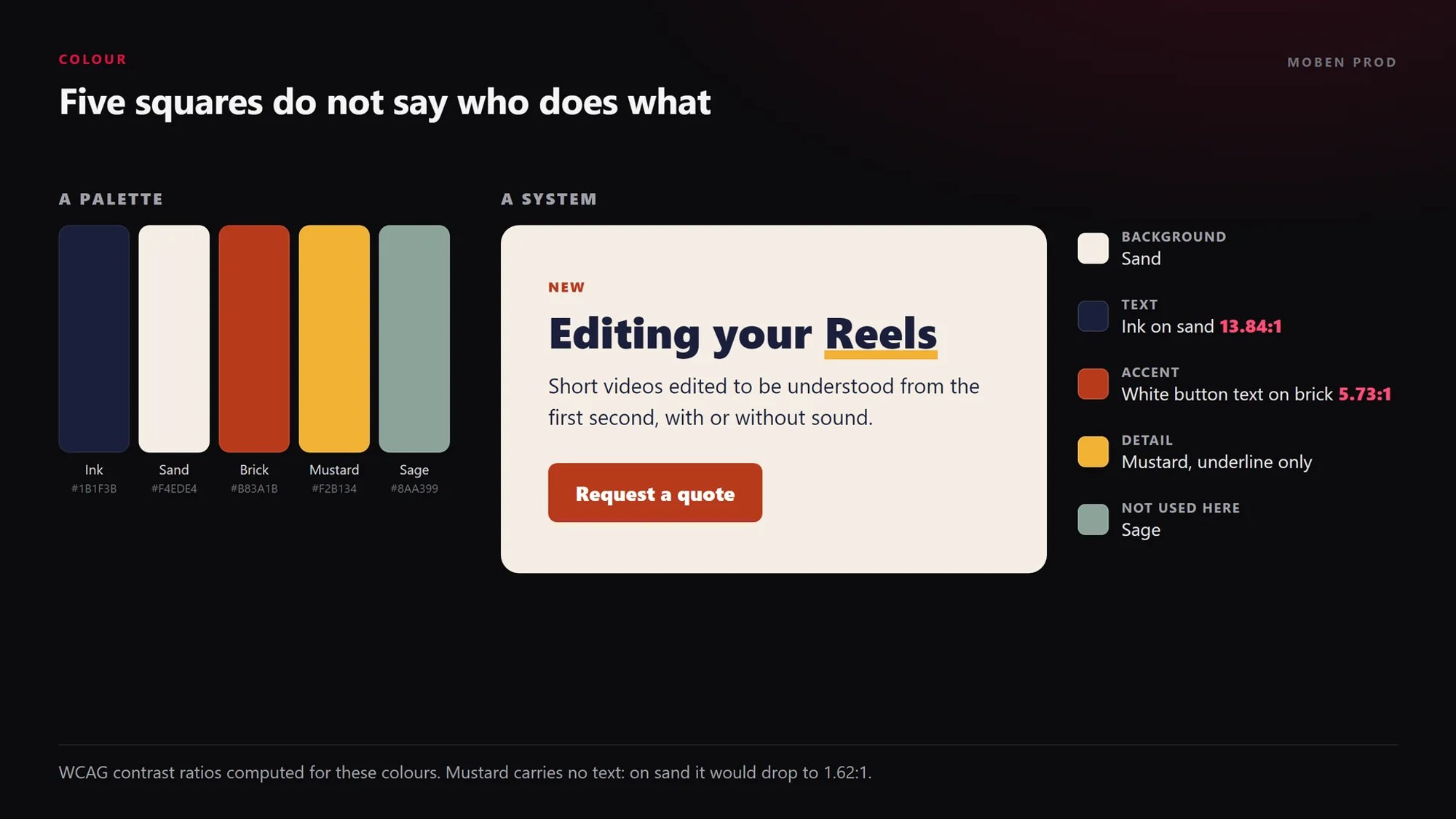The height and width of the screenshot is (819, 1456).
Task: Pick the Brick palette swatch
Action: tap(254, 339)
